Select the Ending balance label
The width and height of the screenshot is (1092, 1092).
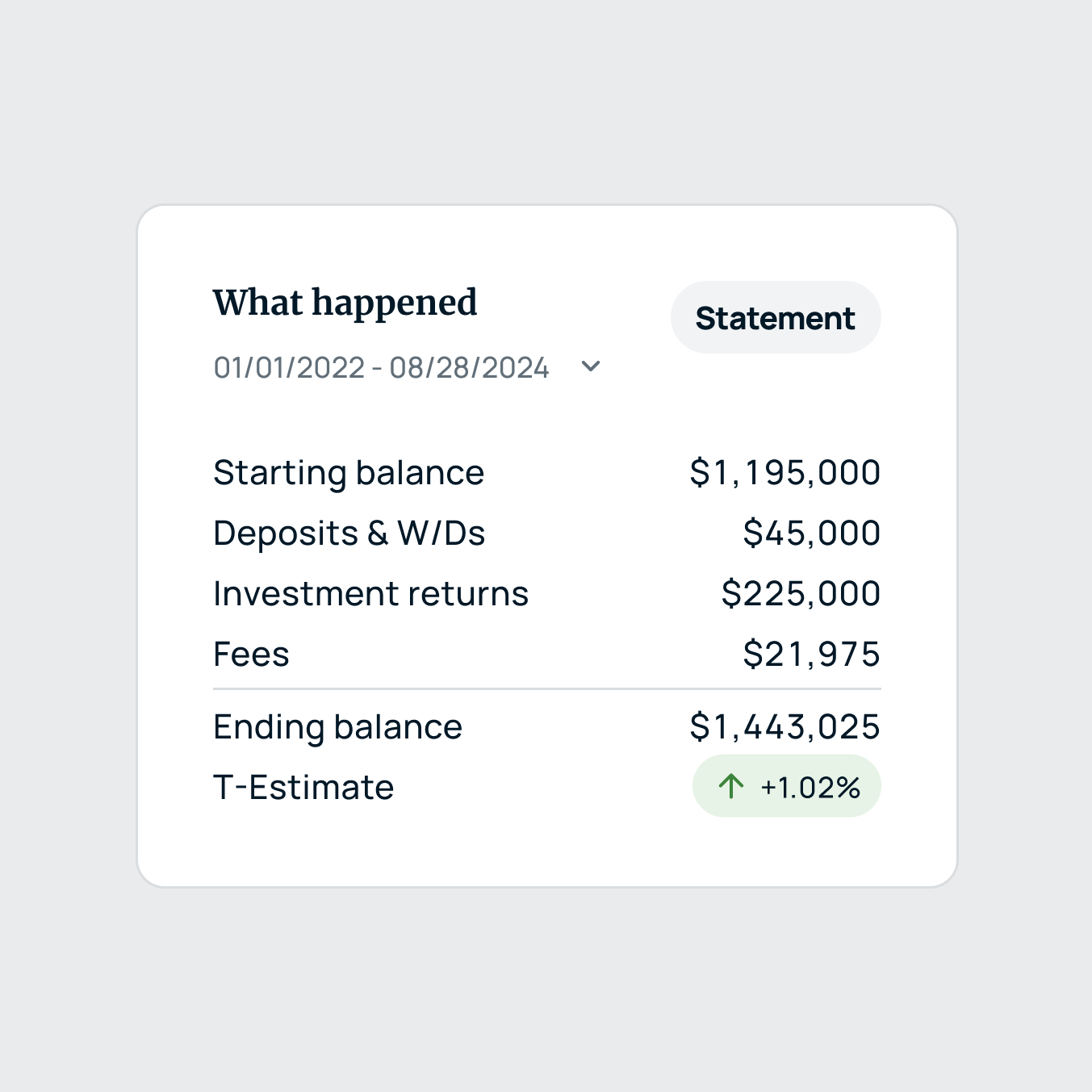[x=337, y=727]
